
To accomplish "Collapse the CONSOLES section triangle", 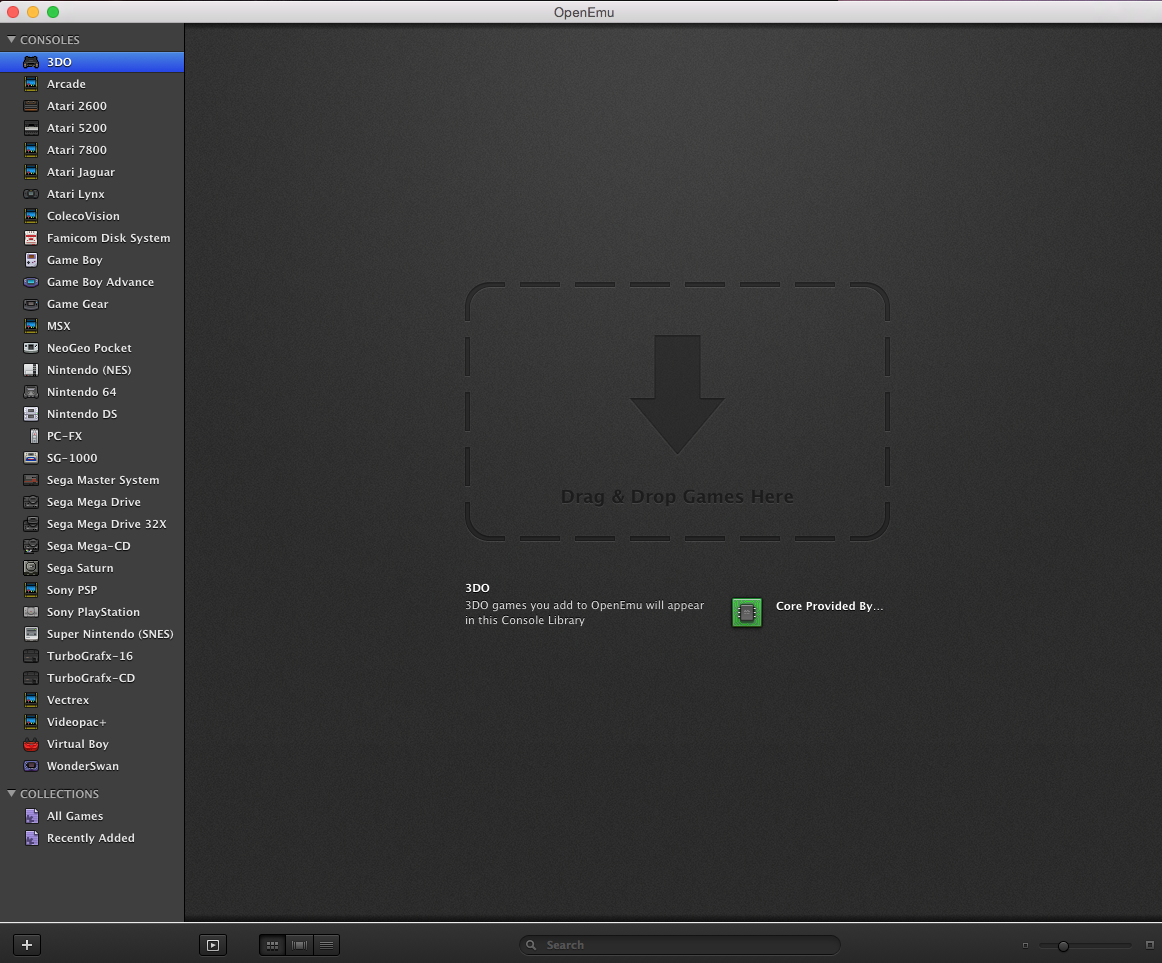I will pyautogui.click(x=11, y=39).
